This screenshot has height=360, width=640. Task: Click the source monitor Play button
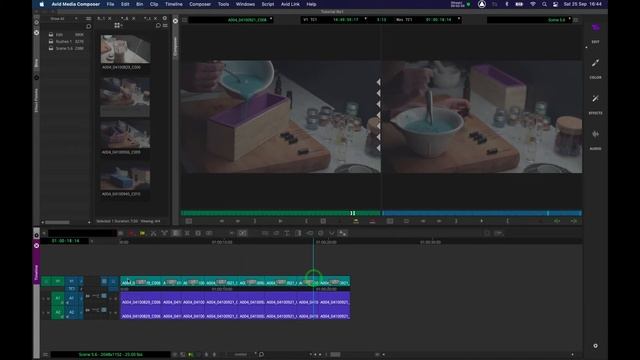point(280,221)
